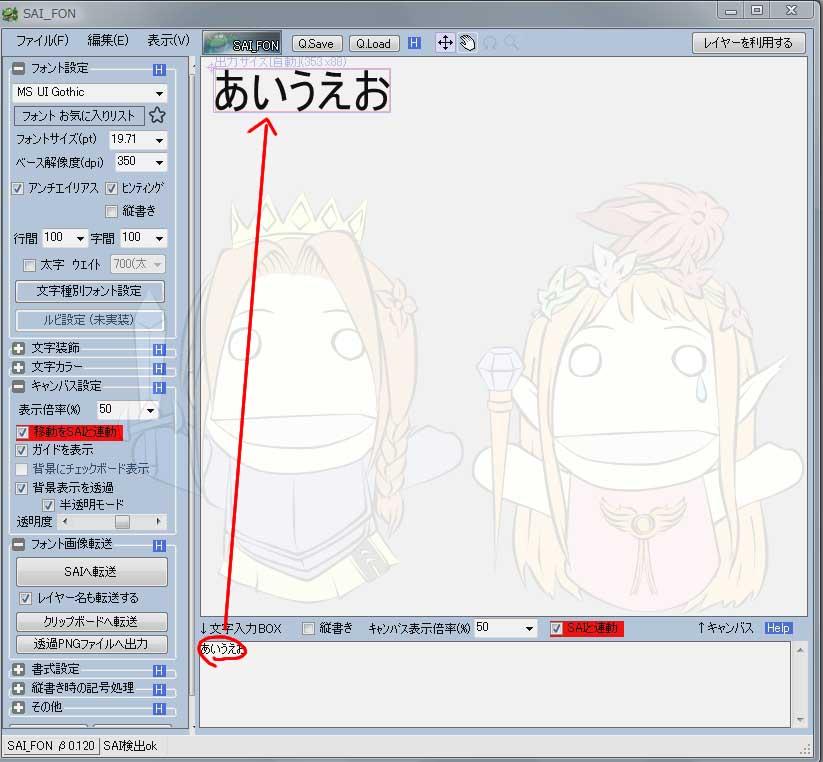Open 行間 100 dropdown

point(80,238)
